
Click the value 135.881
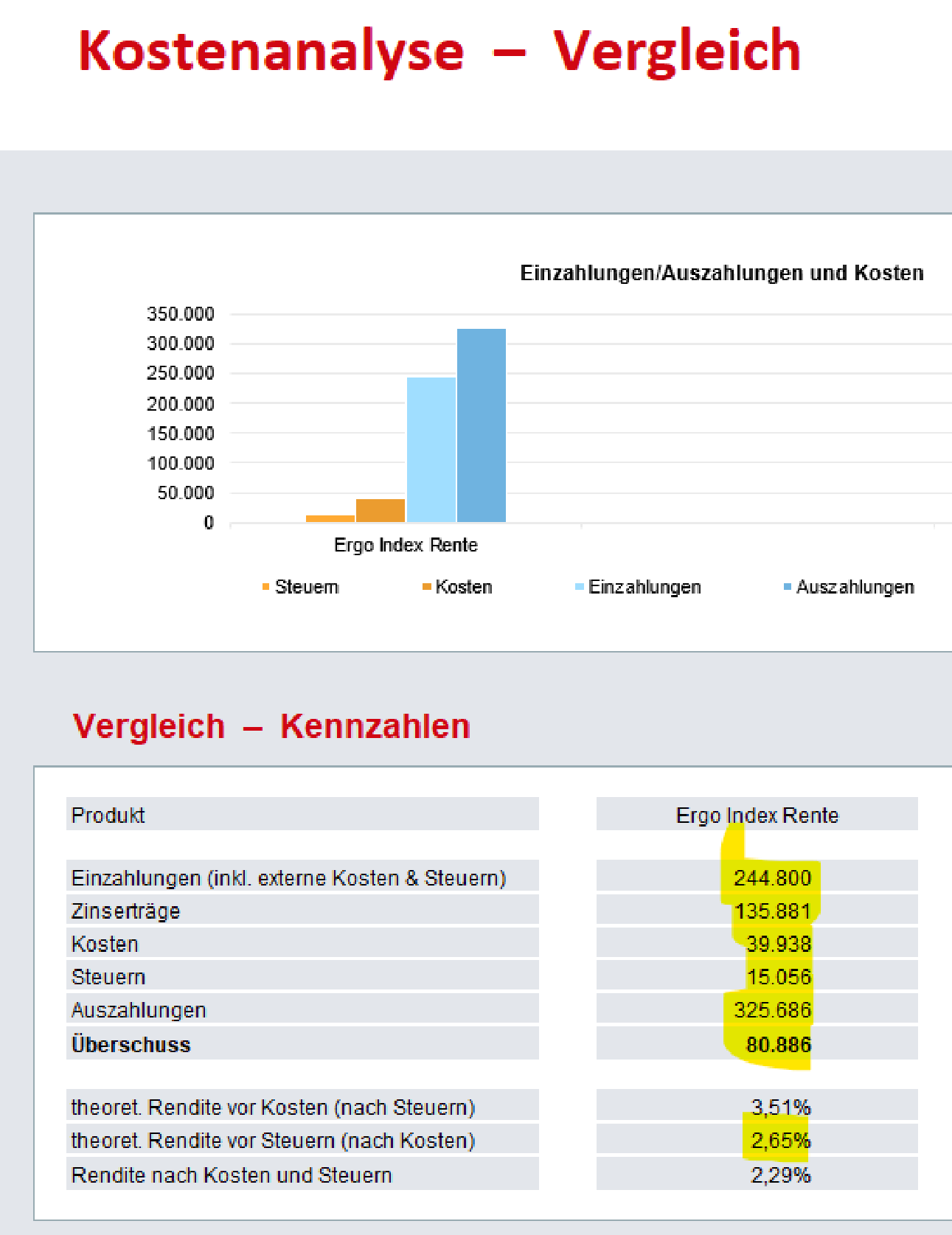point(772,911)
